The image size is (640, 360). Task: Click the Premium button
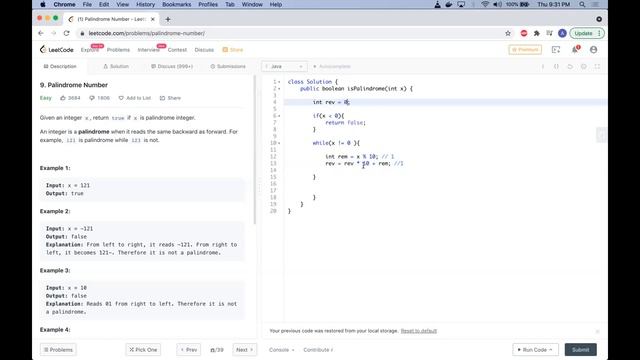525,50
